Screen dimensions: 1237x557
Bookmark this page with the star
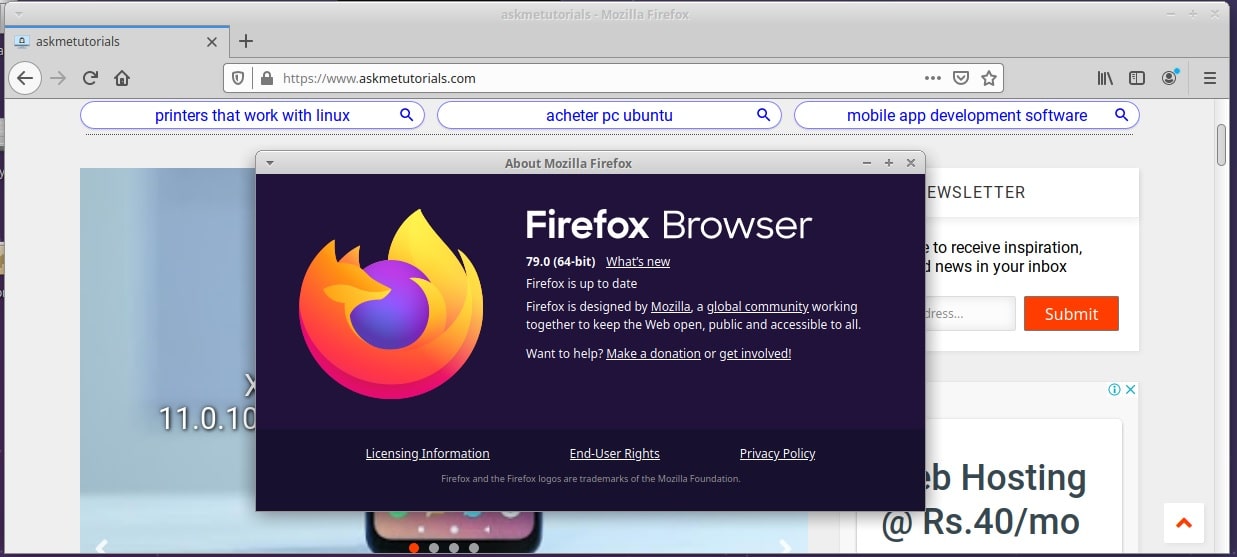989,77
